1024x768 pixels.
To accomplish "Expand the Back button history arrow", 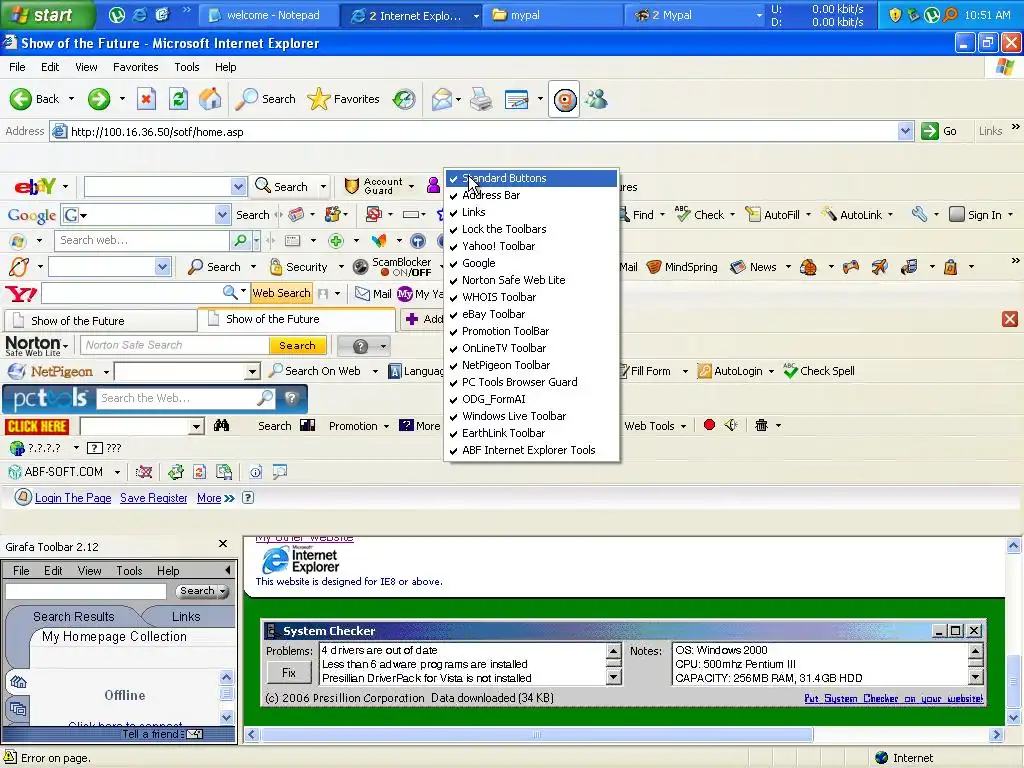I will point(71,99).
